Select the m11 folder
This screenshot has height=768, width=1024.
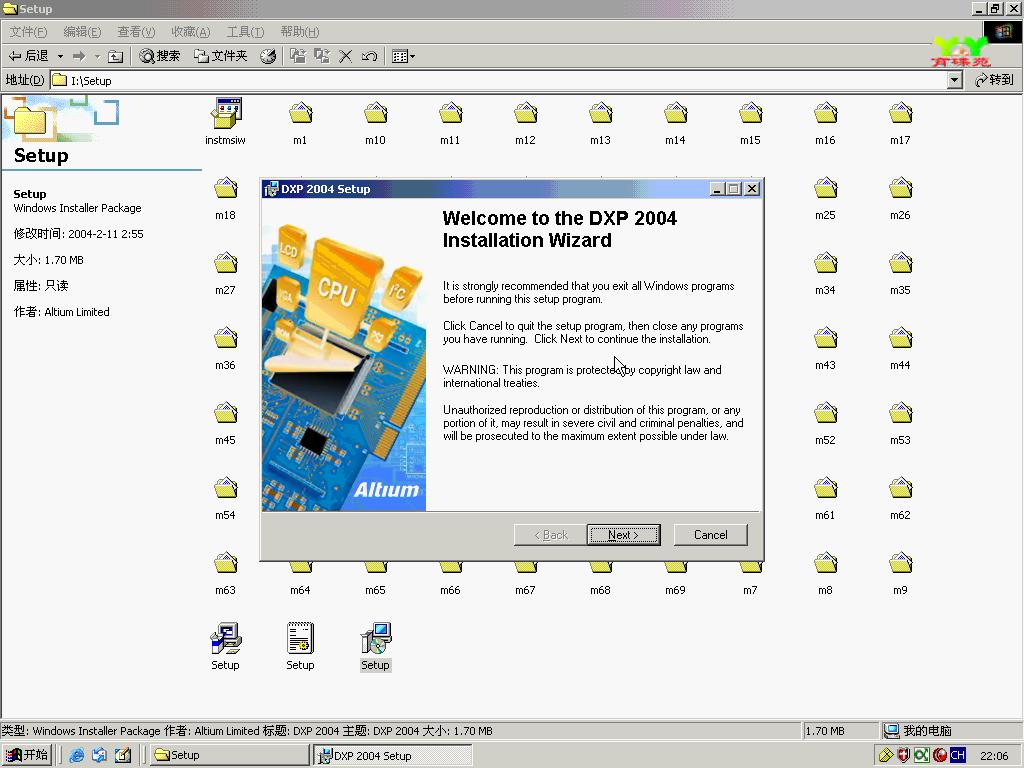coord(451,122)
